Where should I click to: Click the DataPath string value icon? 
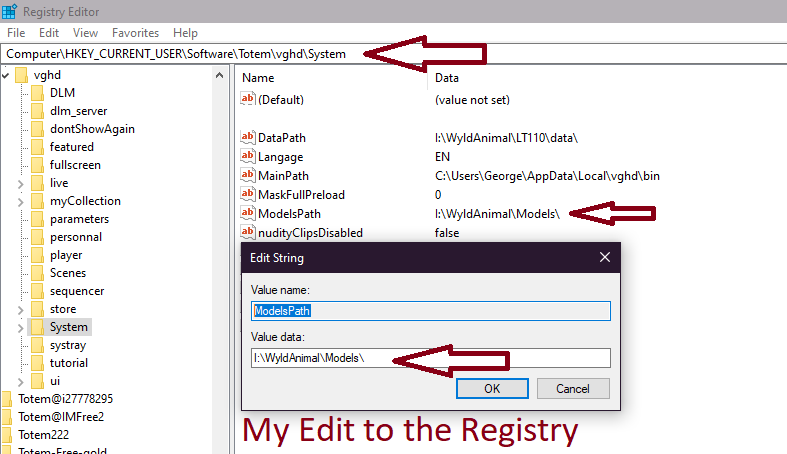tap(249, 138)
